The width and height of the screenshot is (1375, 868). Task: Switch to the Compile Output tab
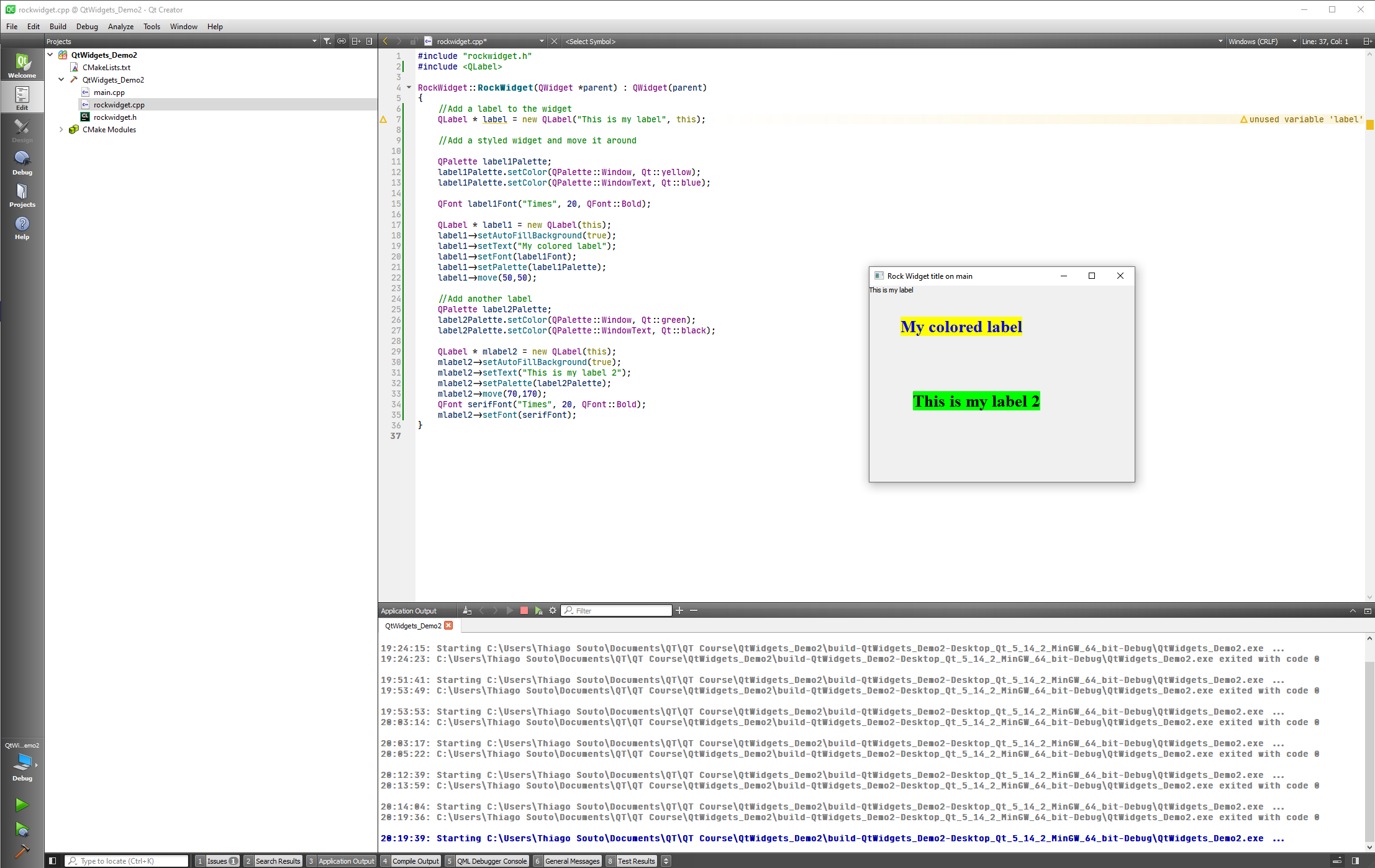pos(415,860)
